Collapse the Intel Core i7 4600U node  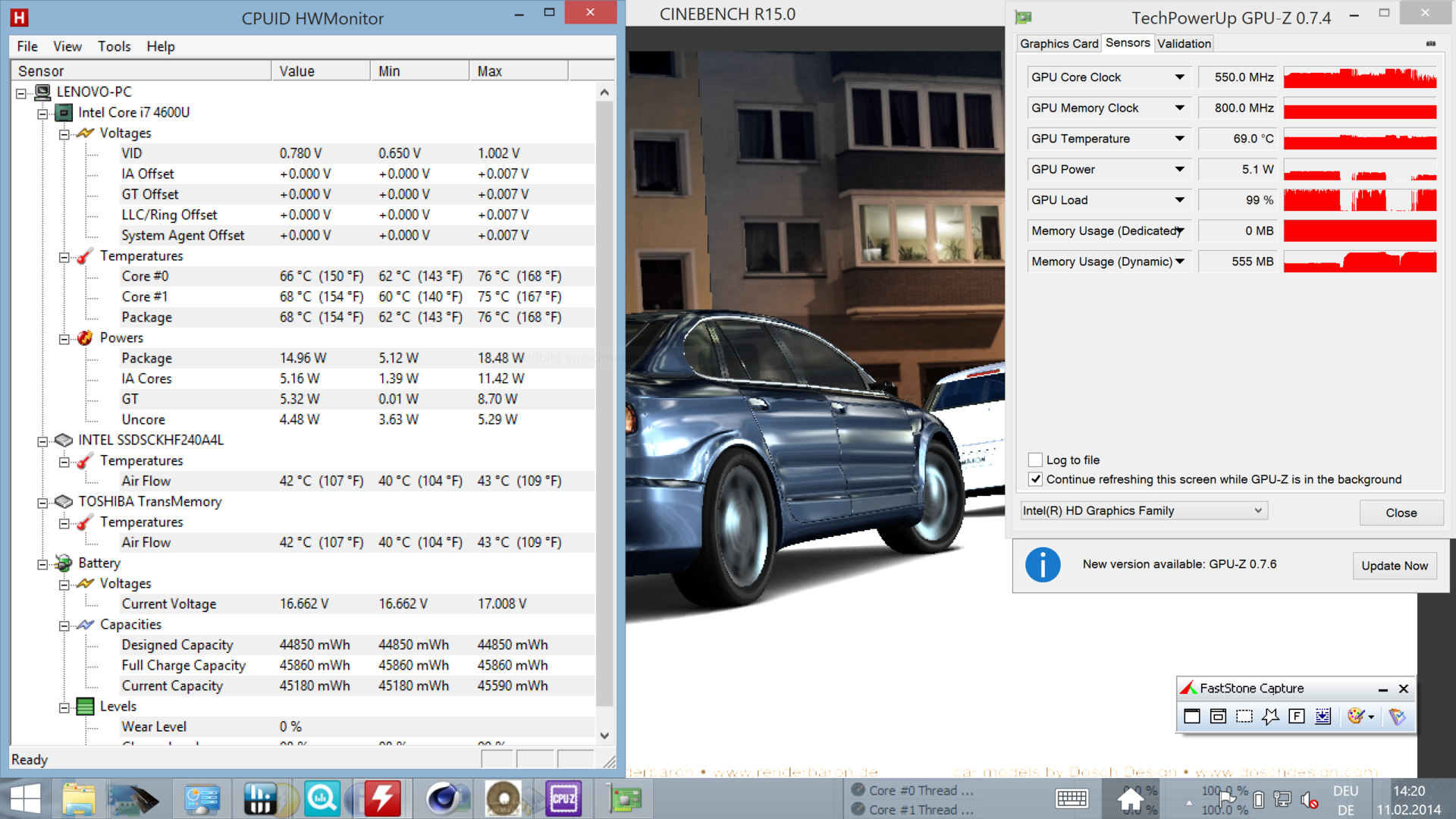[x=43, y=113]
